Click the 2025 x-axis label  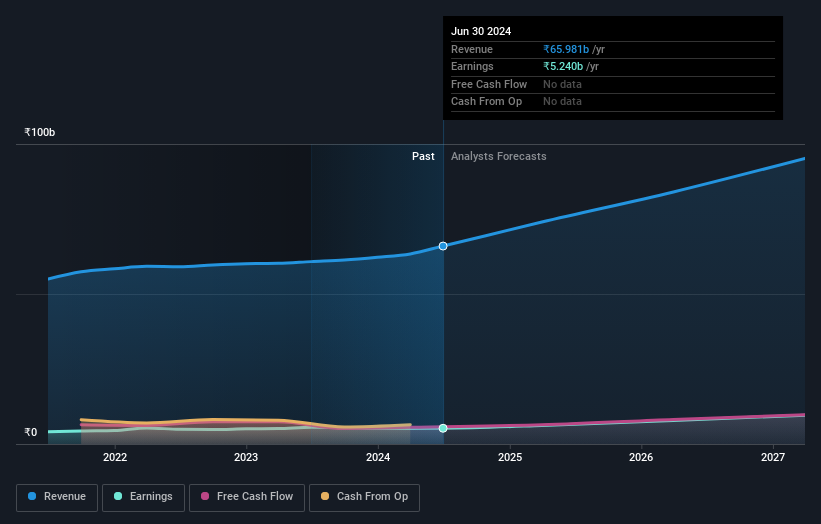510,457
